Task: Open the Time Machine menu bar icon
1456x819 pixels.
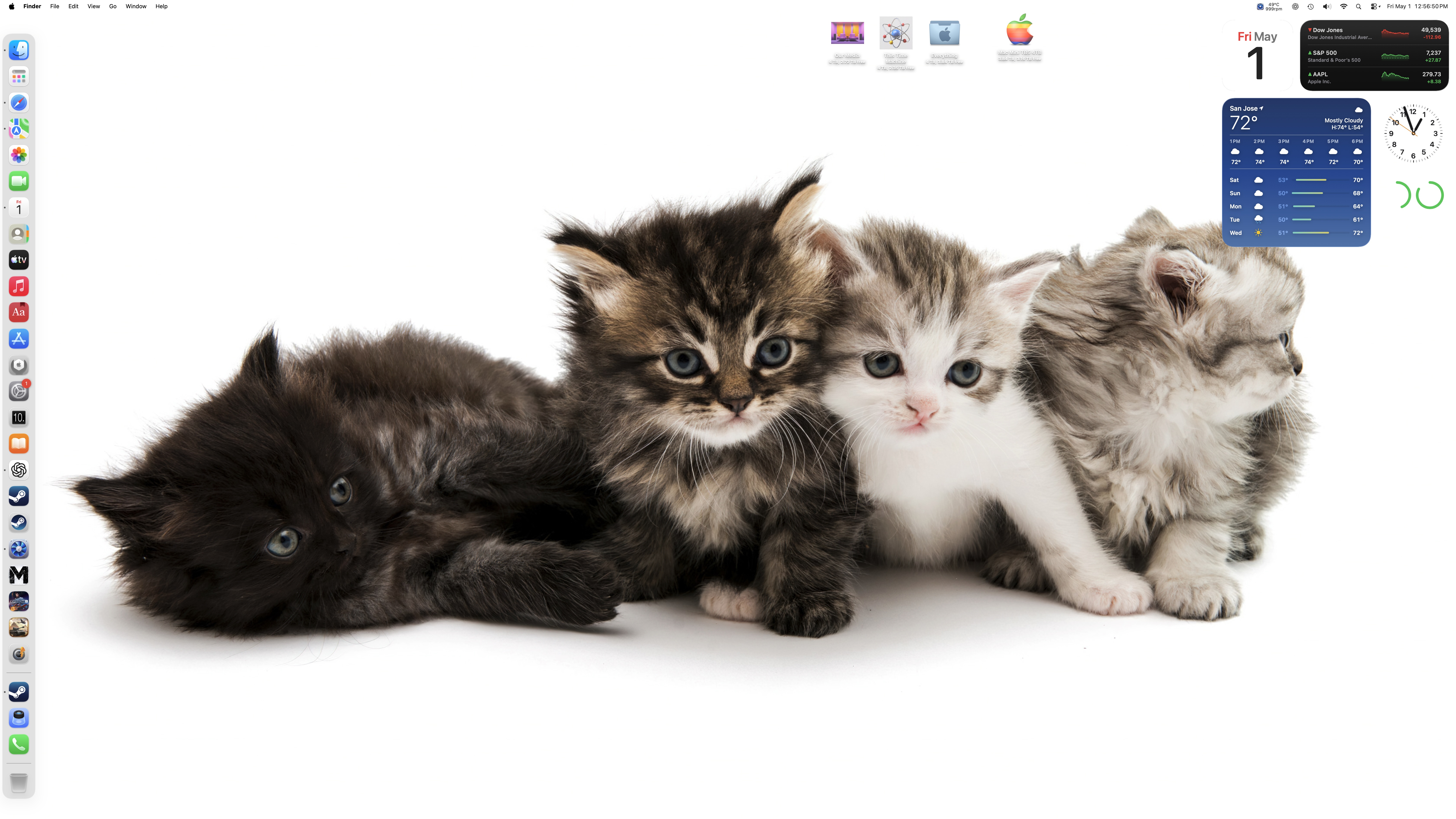Action: [x=1311, y=6]
